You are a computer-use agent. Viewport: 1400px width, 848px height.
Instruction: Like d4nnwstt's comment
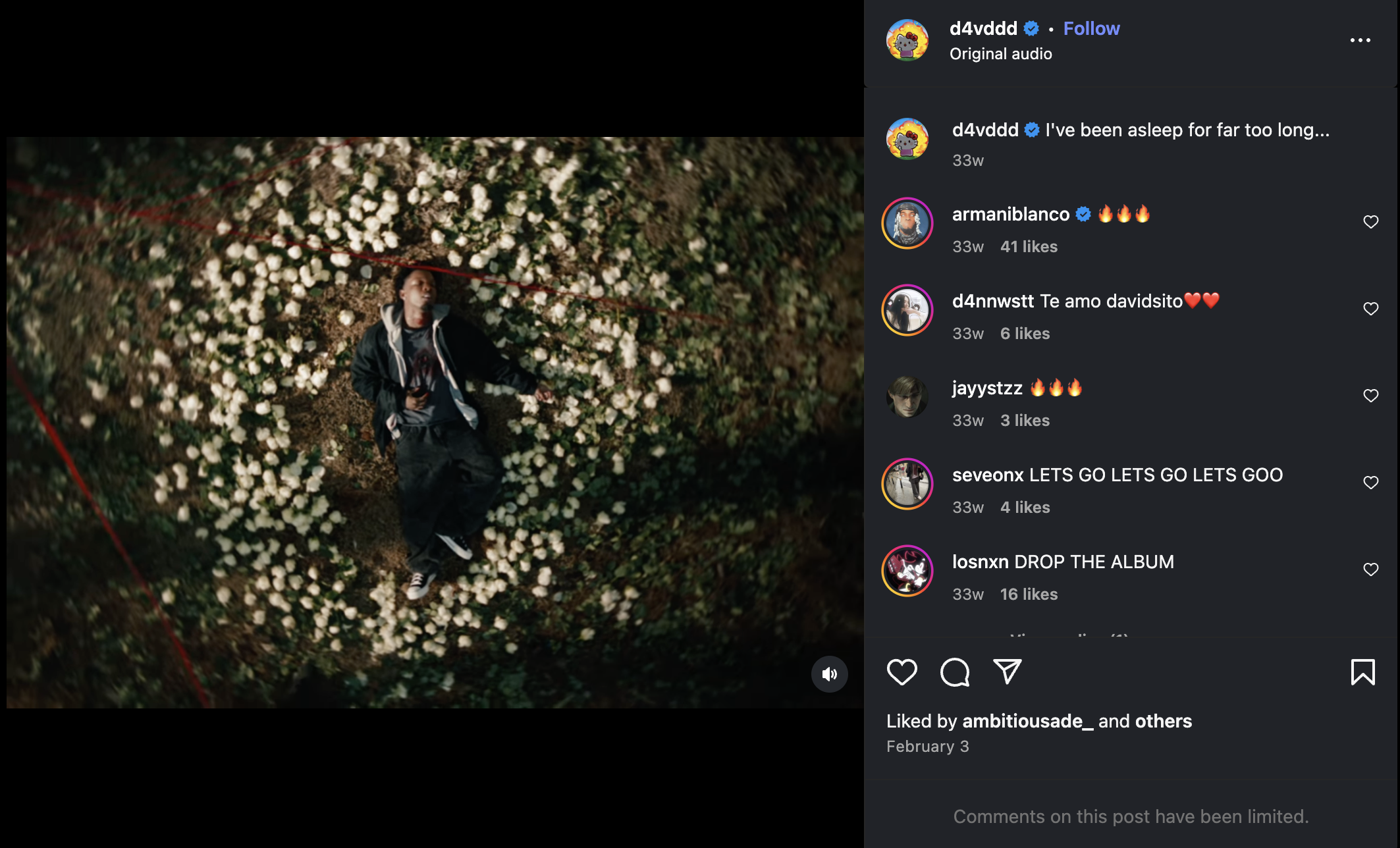coord(1370,309)
